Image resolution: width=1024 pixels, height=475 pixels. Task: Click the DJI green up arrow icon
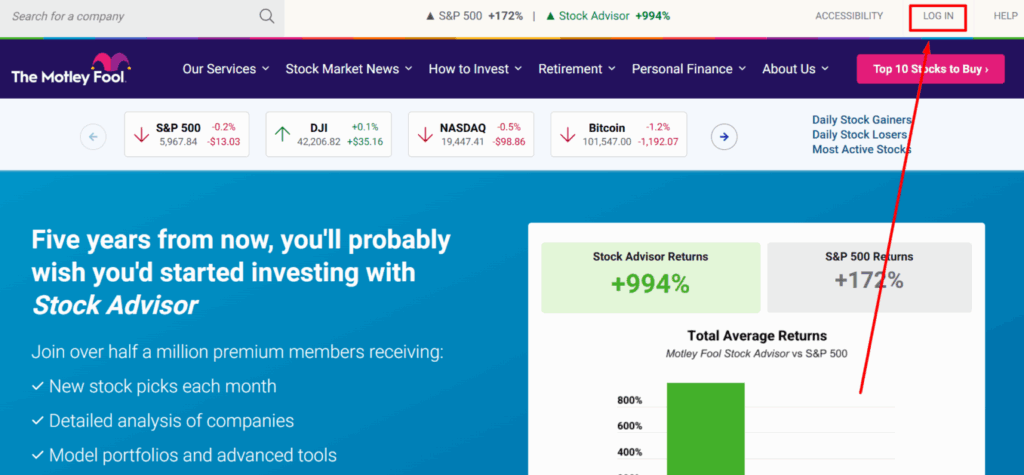(x=283, y=134)
